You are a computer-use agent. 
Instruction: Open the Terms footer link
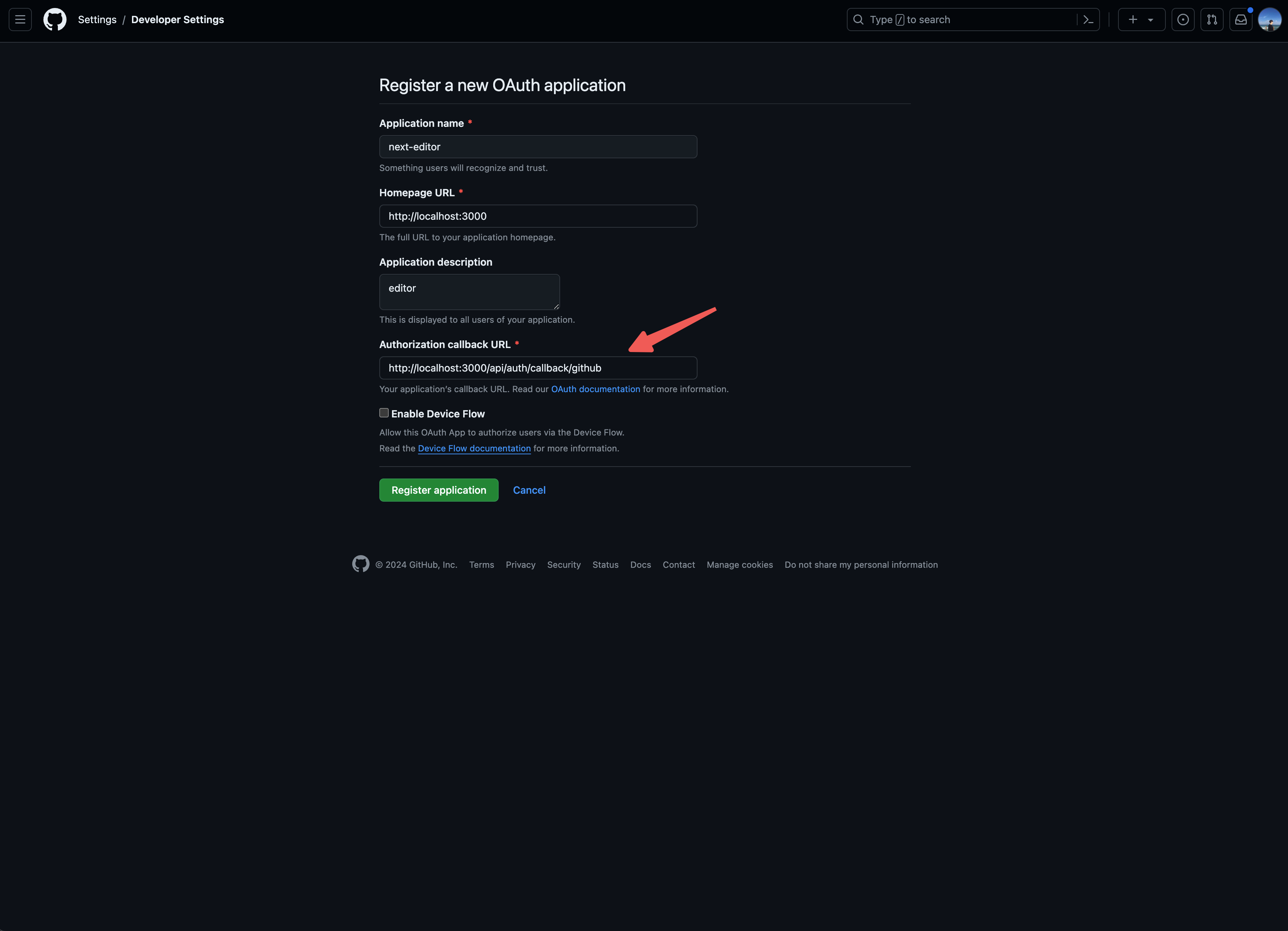coord(482,565)
